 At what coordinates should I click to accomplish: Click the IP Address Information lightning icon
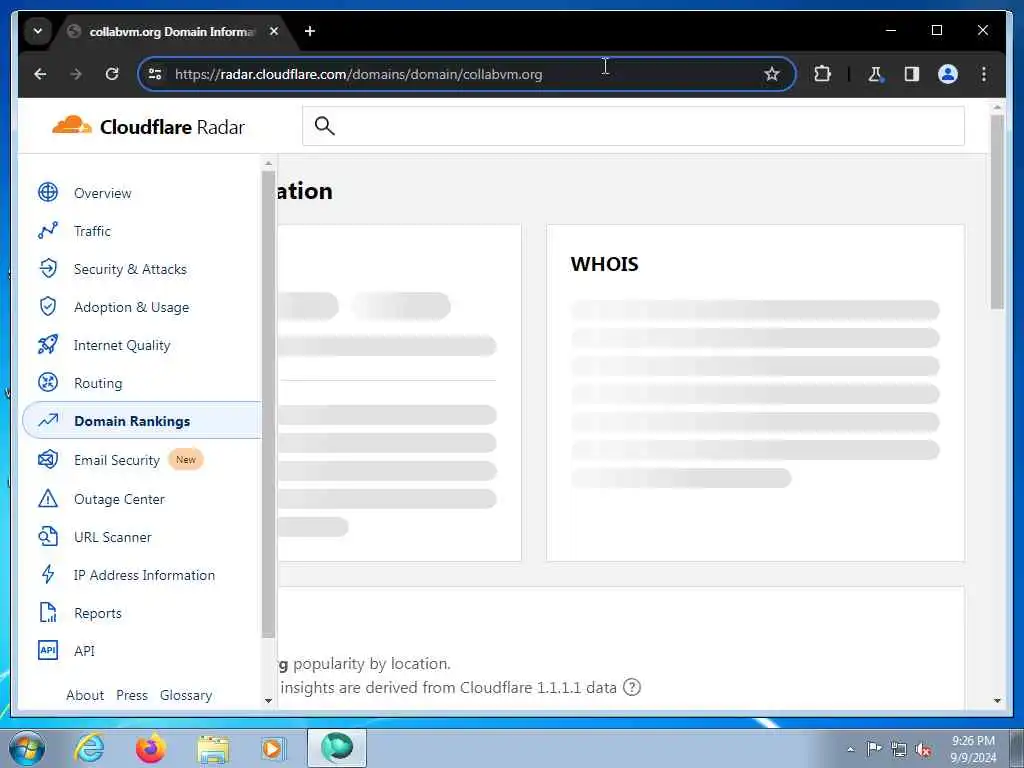point(48,575)
